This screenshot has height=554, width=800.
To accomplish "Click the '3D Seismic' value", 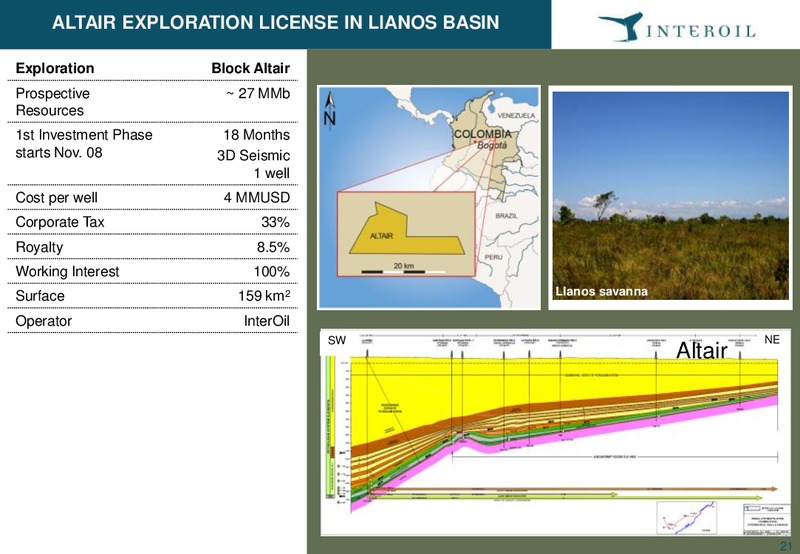I will pyautogui.click(x=254, y=155).
